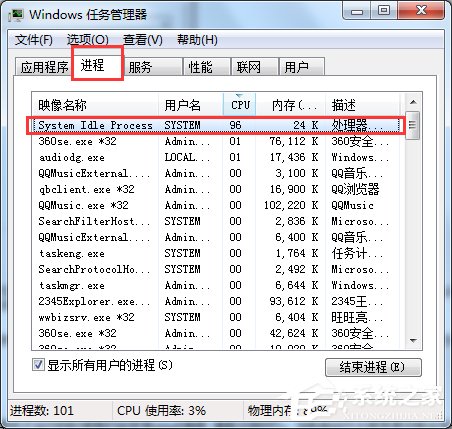
Task: Click the scrollbar down arrow
Action: 413,341
